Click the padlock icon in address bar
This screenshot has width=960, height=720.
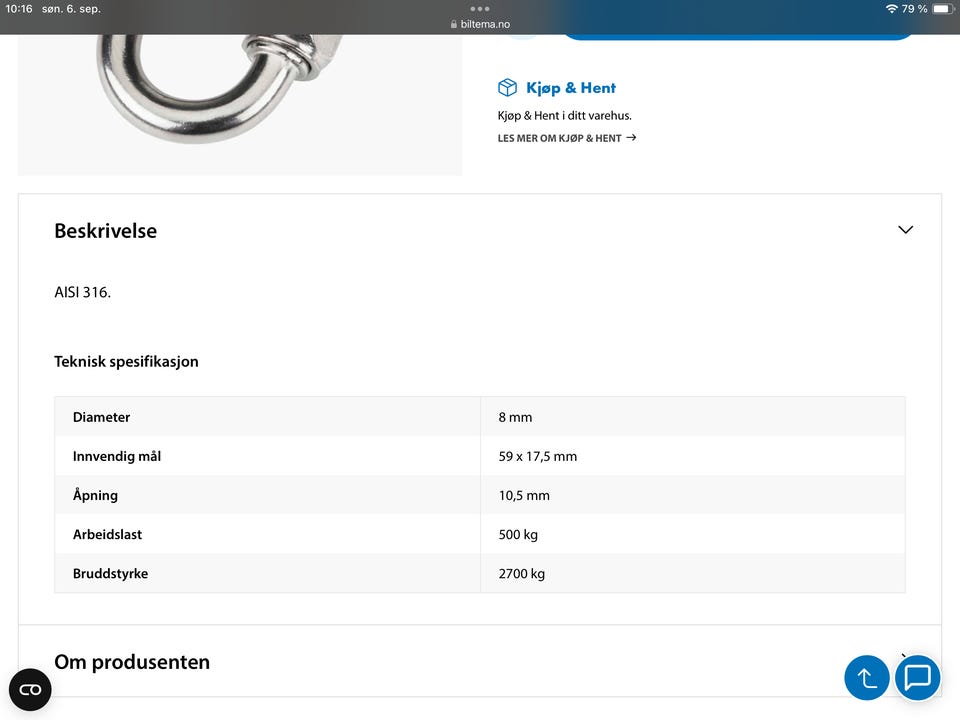pyautogui.click(x=454, y=24)
